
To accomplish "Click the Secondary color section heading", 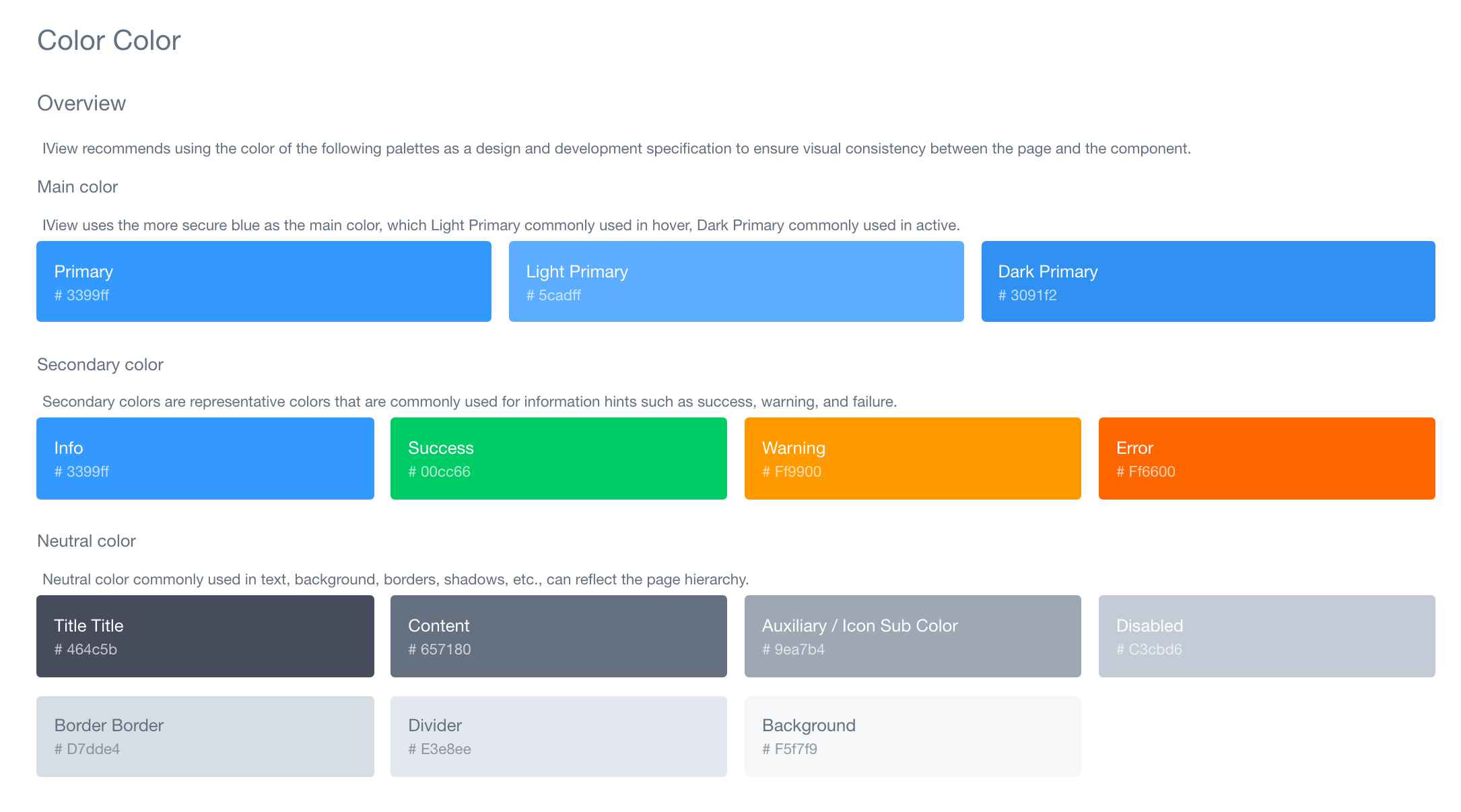I will click(100, 364).
